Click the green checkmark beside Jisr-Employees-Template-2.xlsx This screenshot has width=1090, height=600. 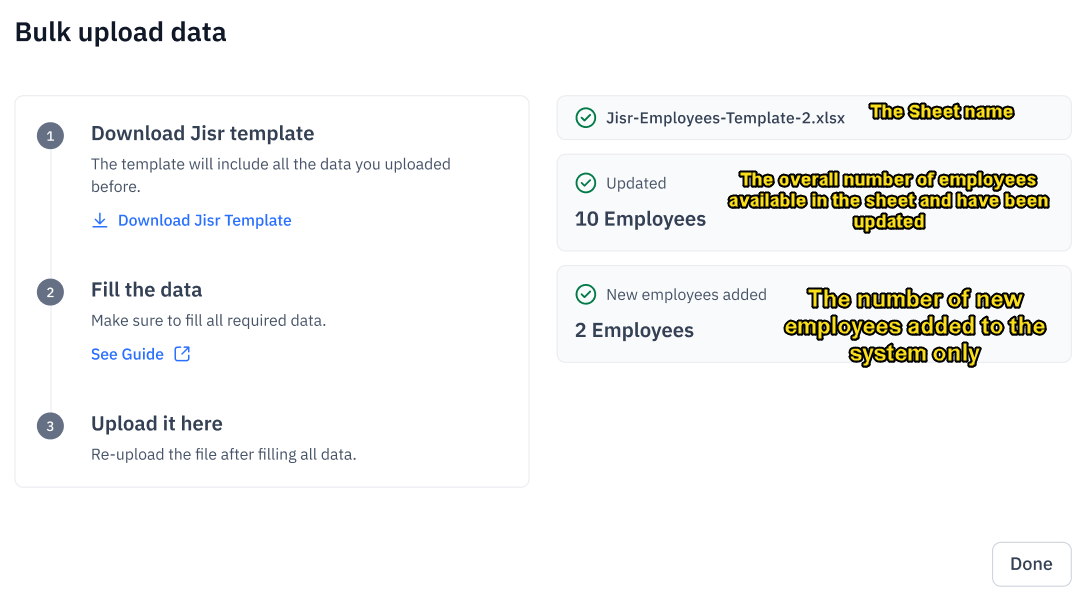pyautogui.click(x=586, y=117)
